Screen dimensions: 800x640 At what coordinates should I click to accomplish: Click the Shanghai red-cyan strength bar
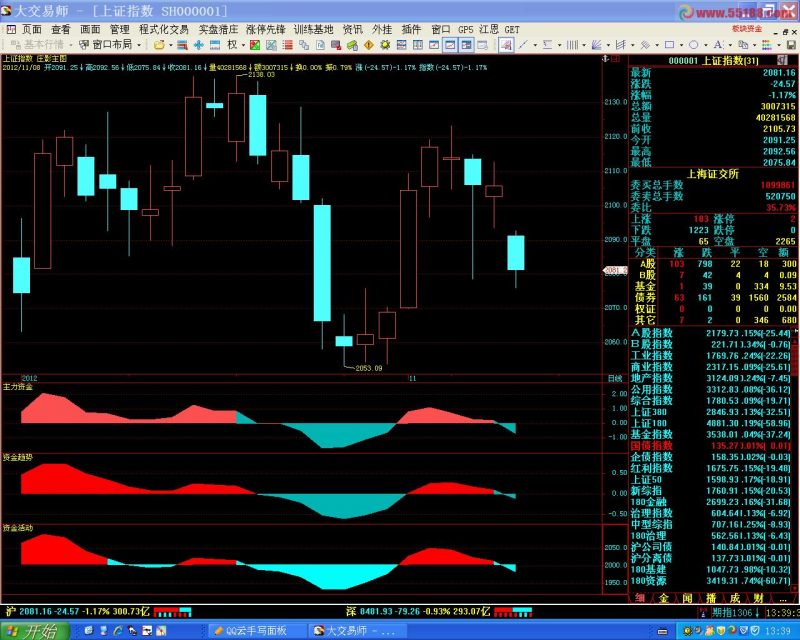pos(172,611)
